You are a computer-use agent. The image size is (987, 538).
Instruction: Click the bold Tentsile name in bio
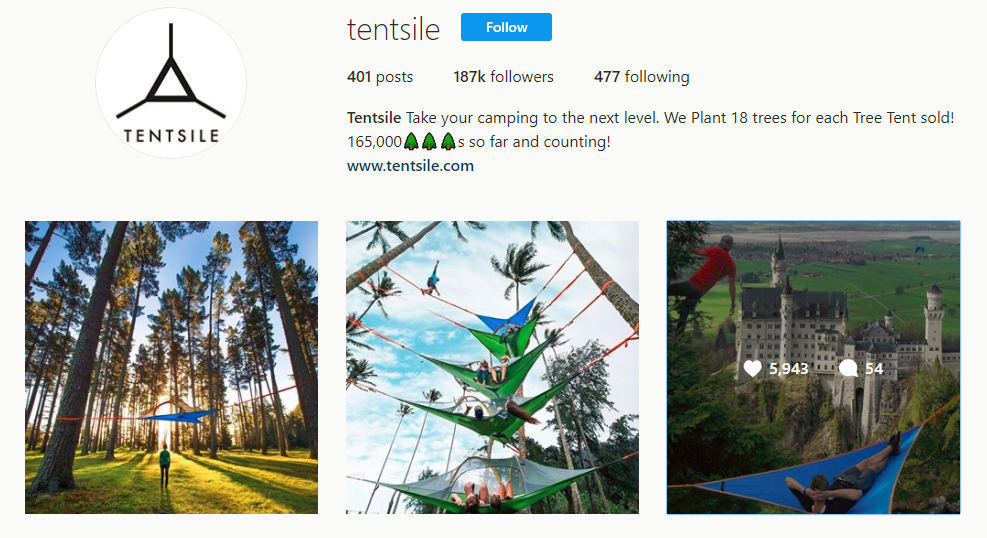tap(374, 118)
